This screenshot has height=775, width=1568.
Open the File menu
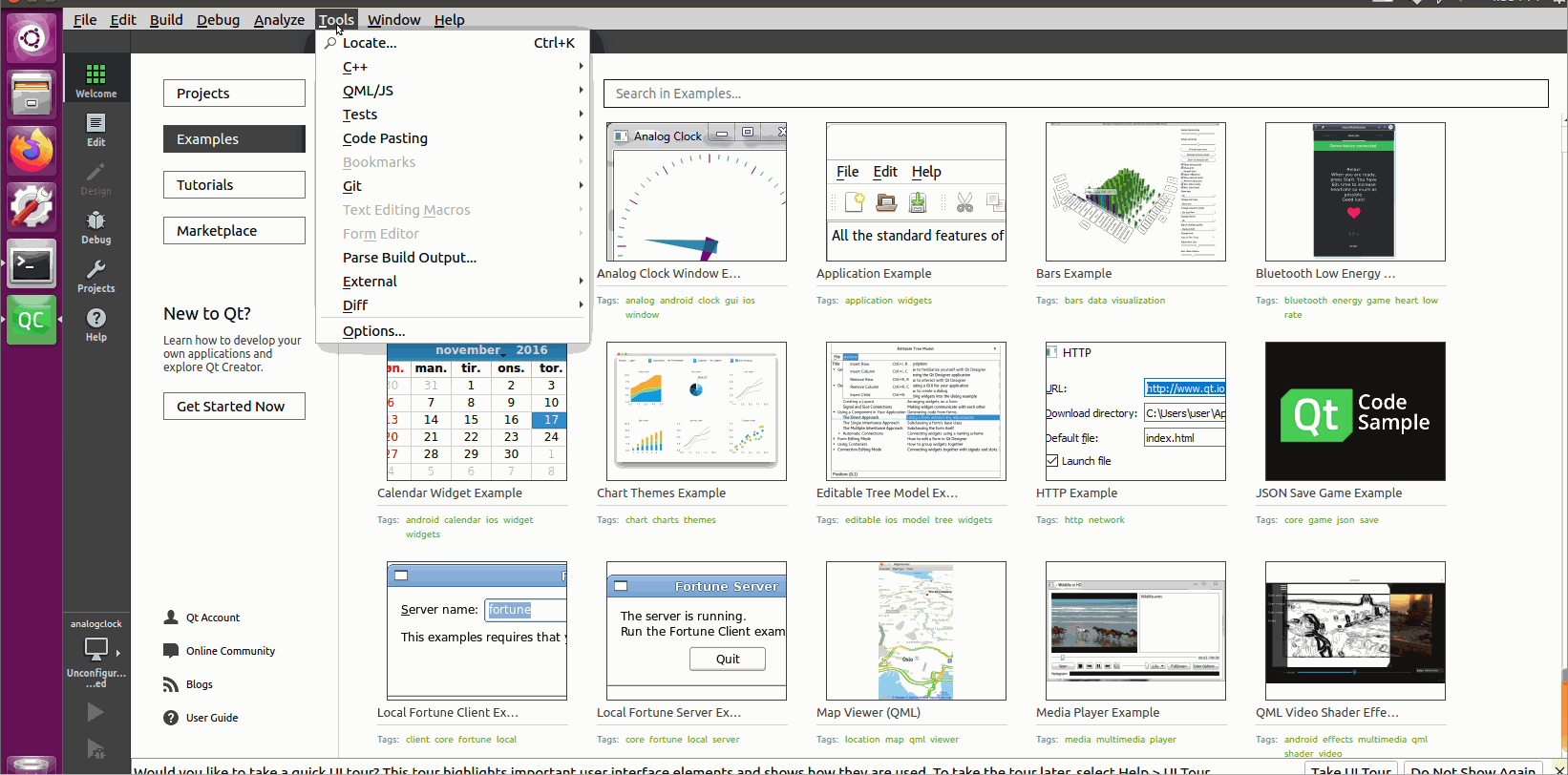point(85,20)
